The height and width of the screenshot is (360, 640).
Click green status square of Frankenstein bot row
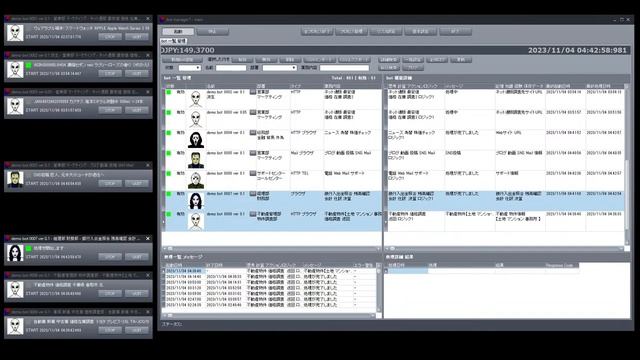point(169,153)
